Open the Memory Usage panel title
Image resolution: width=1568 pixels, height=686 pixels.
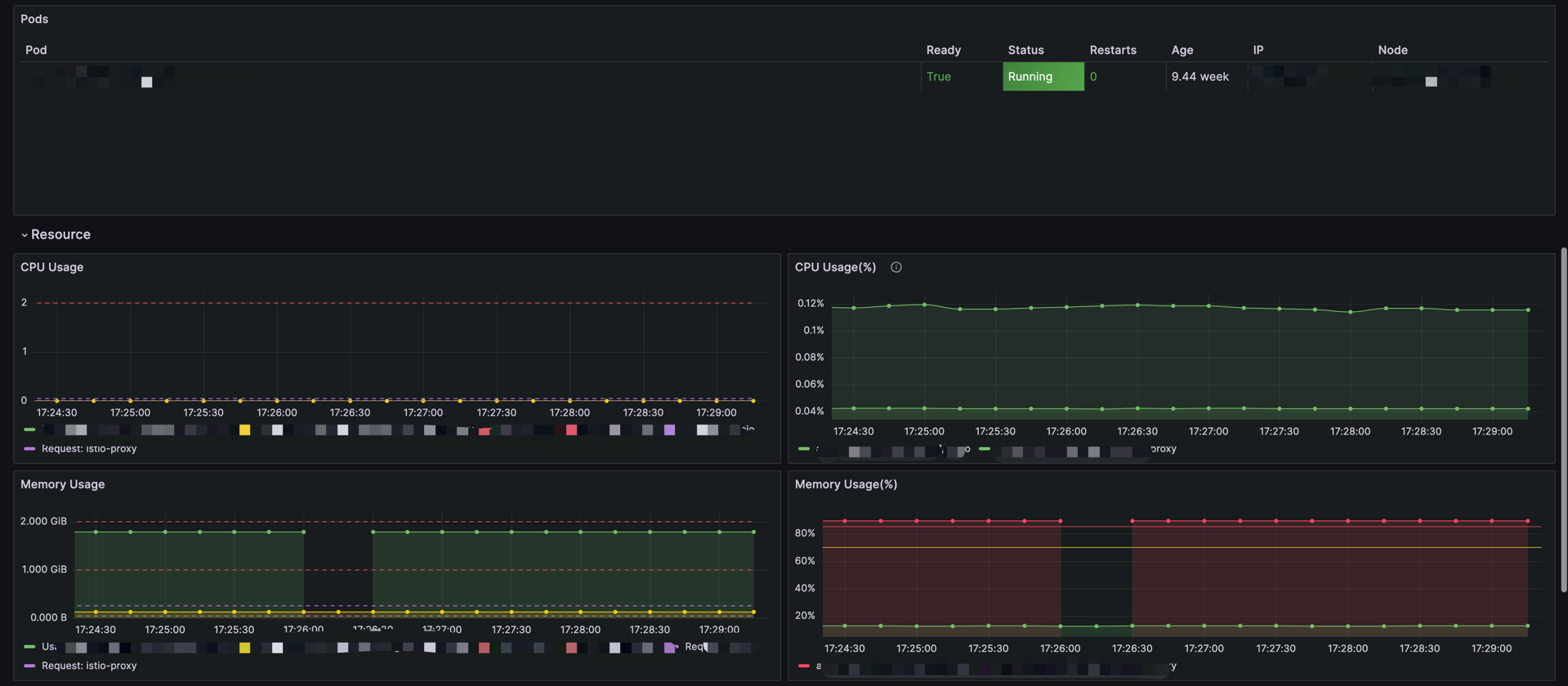coord(62,484)
